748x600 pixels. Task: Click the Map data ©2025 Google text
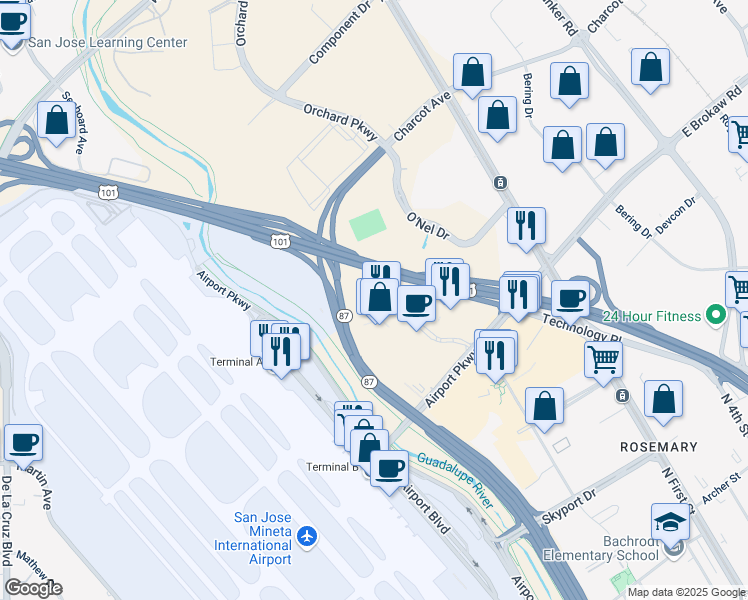click(686, 592)
